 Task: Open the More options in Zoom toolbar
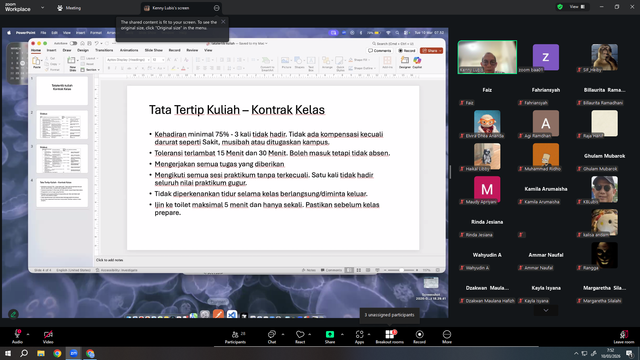tap(447, 337)
